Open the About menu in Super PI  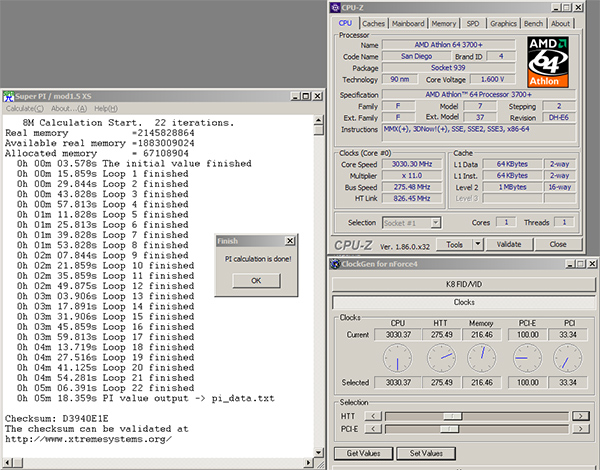69,109
